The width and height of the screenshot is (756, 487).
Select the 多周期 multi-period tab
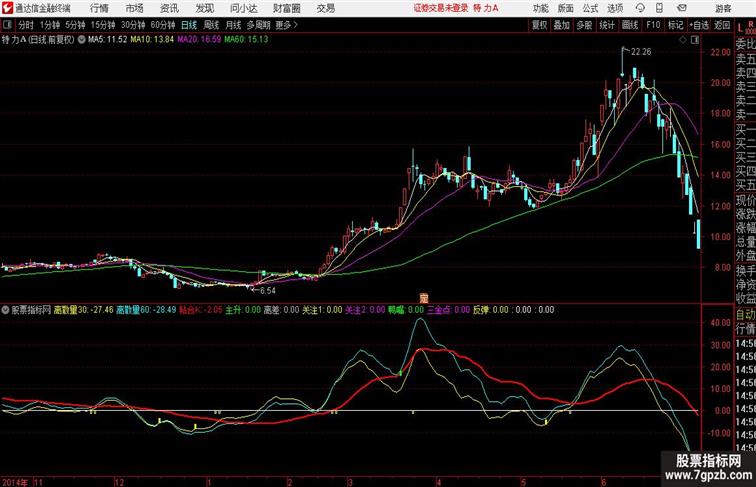pyautogui.click(x=258, y=25)
